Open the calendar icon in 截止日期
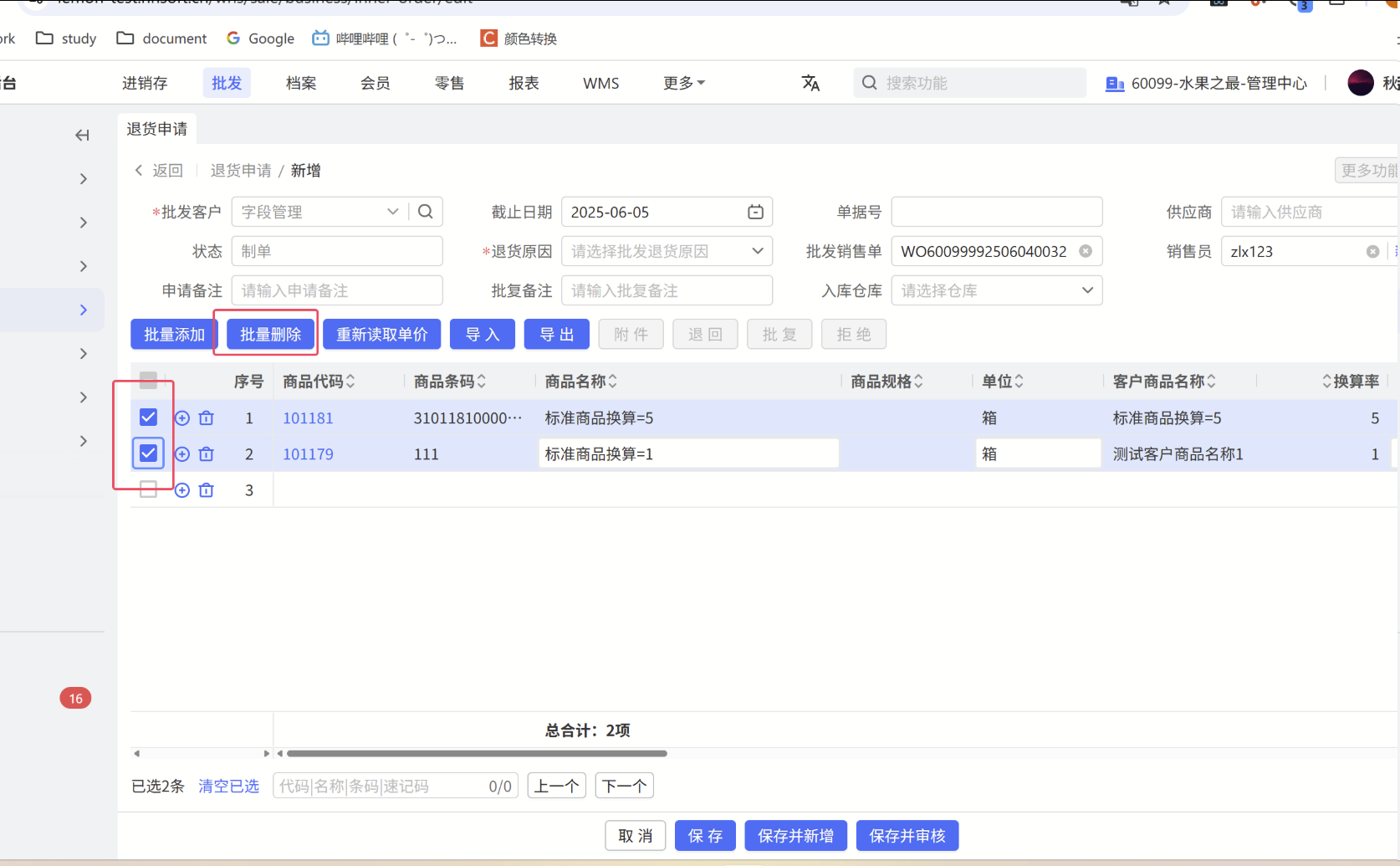Screen dimensions: 1400x866 point(755,212)
